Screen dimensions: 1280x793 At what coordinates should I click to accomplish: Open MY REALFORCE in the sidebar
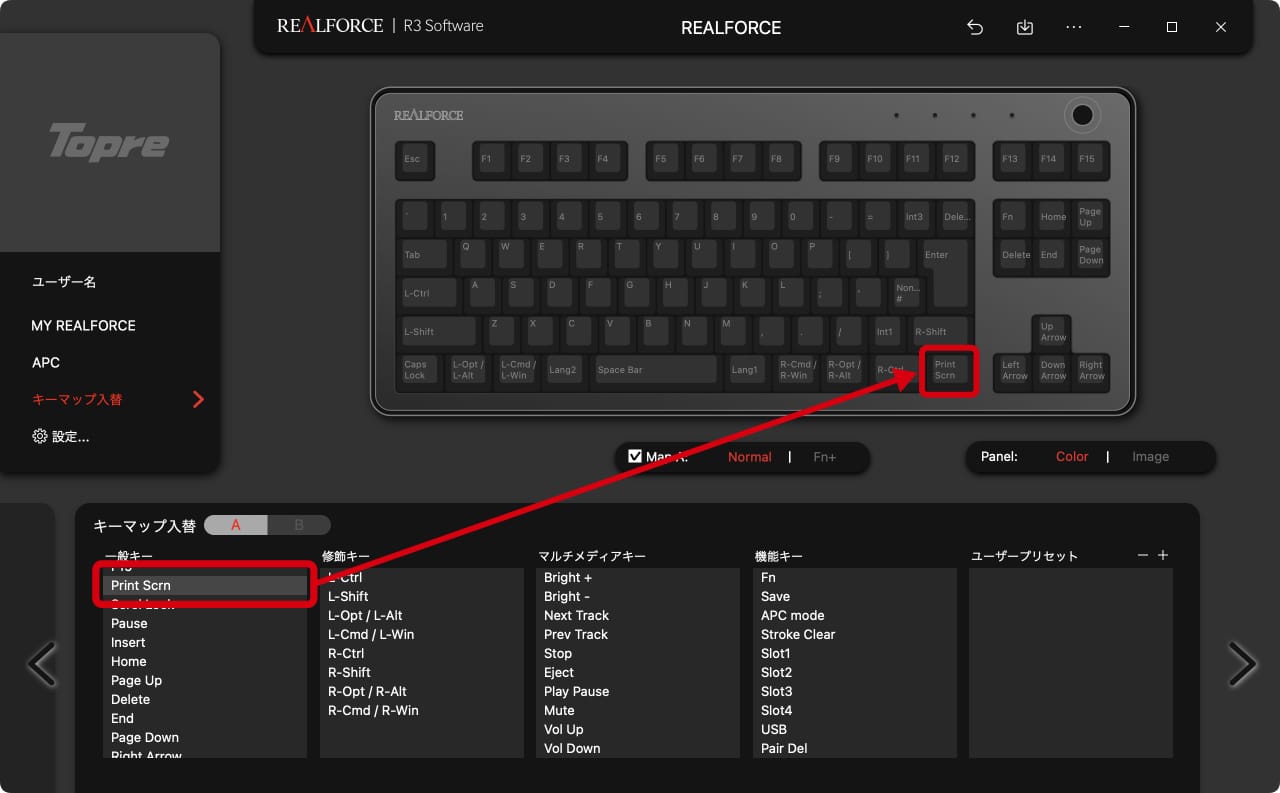pos(84,325)
